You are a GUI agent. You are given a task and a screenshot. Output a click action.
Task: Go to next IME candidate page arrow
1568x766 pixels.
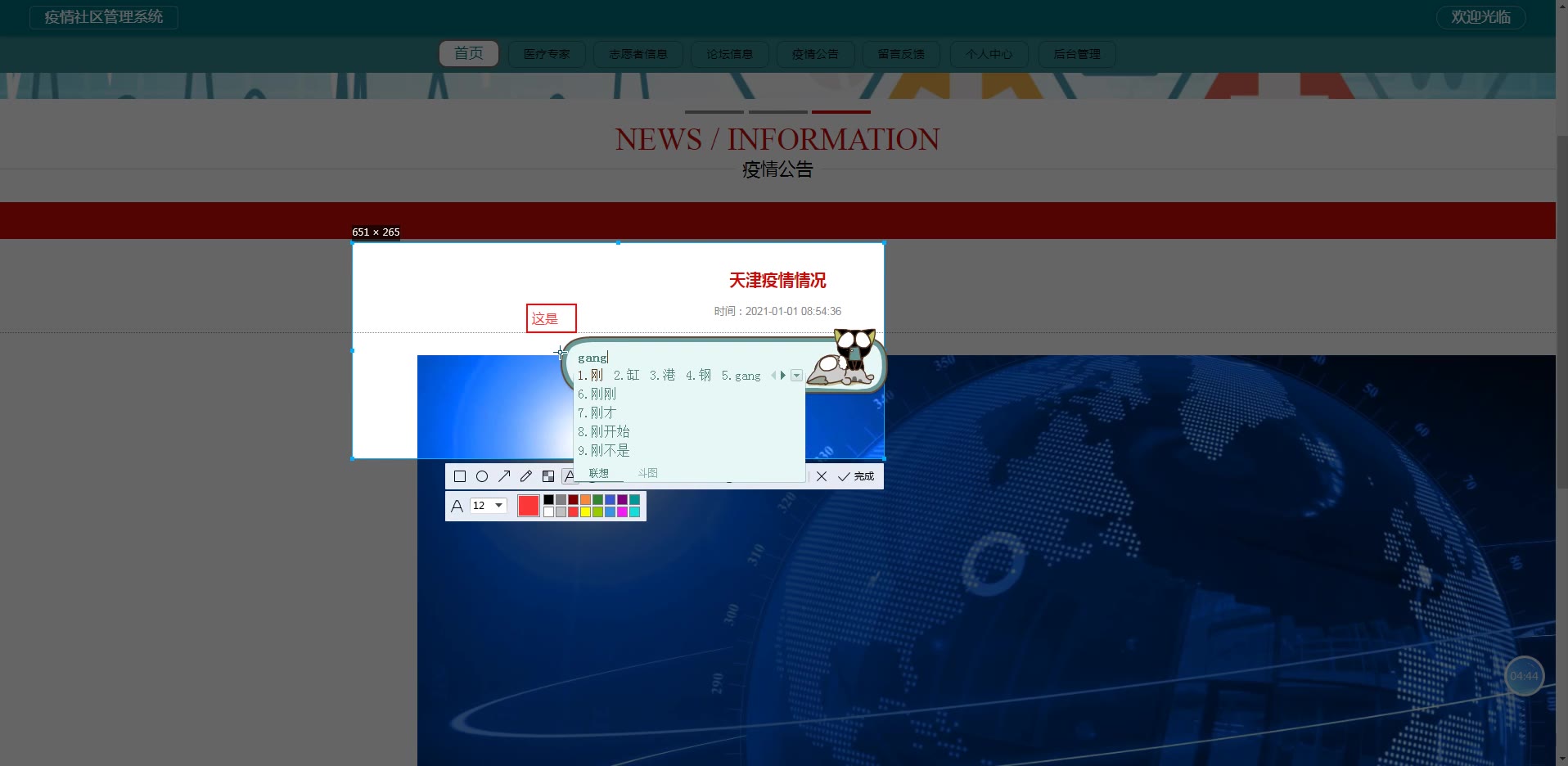tap(783, 375)
